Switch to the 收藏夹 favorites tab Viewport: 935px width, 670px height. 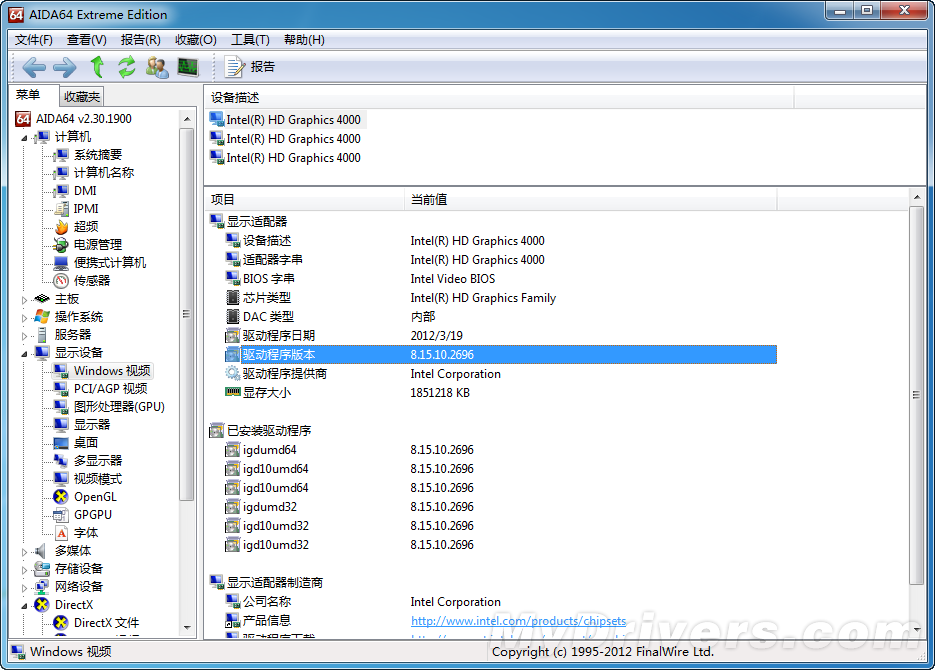tap(81, 97)
